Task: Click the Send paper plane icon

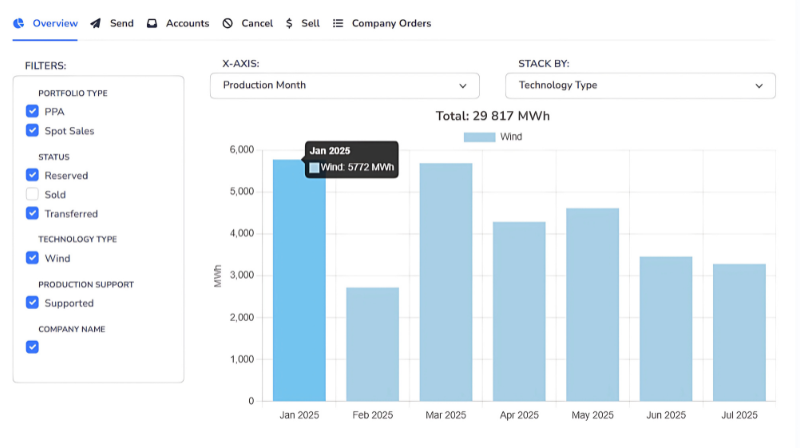Action: (x=95, y=23)
